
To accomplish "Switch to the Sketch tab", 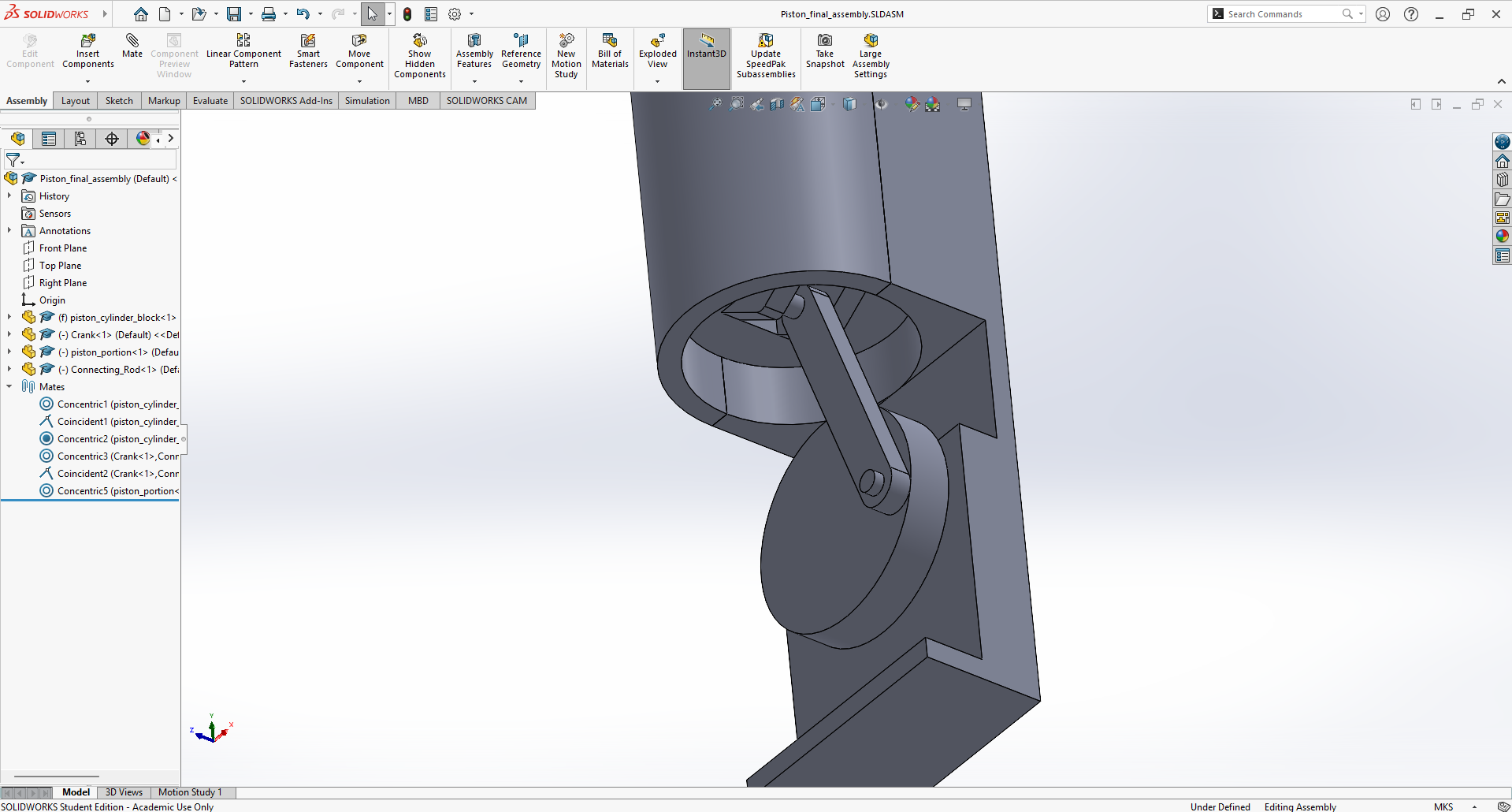I will pyautogui.click(x=119, y=101).
